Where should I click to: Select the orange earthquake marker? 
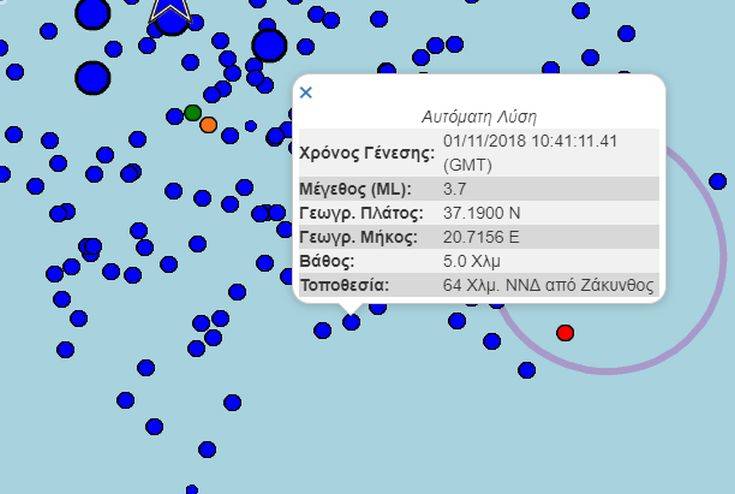point(208,125)
